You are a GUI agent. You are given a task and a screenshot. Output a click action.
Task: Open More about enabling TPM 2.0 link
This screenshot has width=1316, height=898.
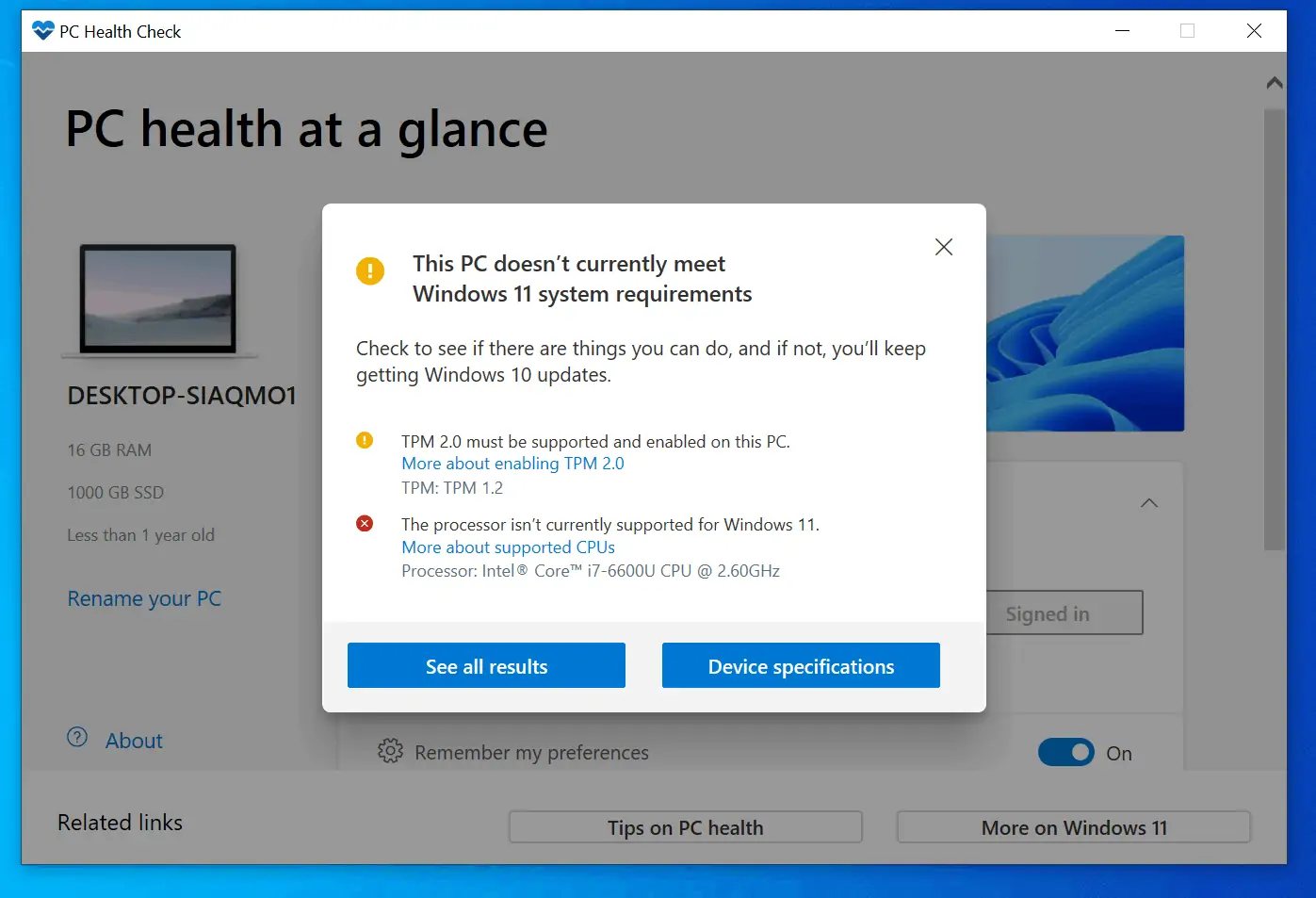coord(512,464)
